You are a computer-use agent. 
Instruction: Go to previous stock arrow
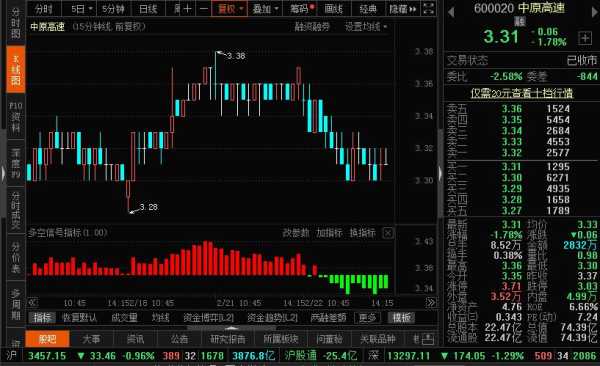click(451, 12)
